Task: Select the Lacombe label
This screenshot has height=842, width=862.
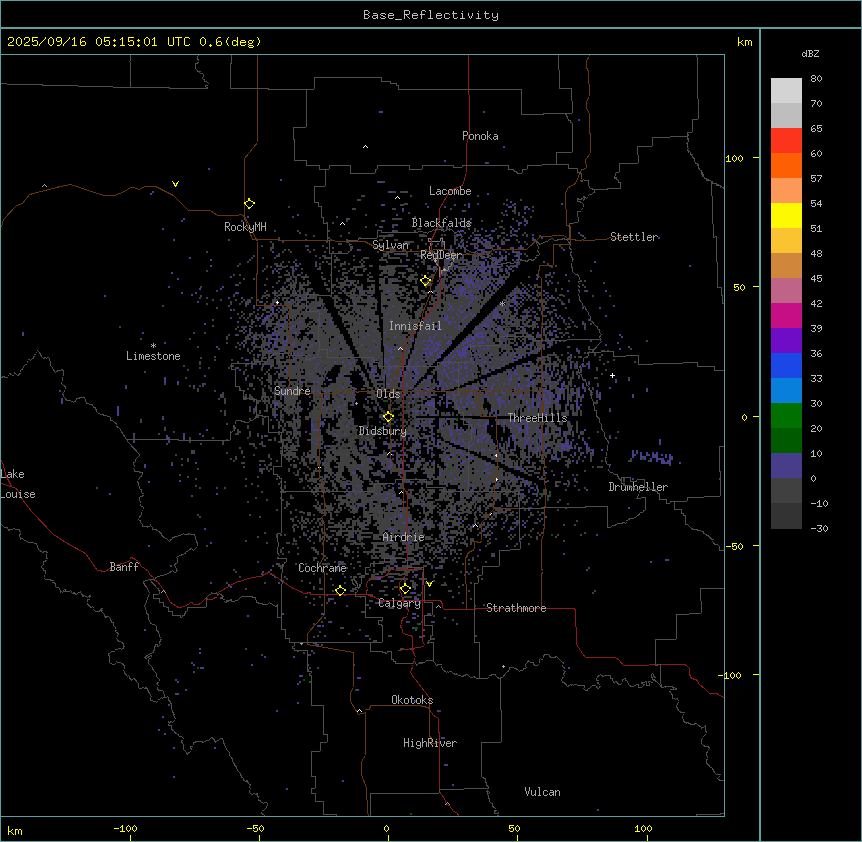Action: point(450,191)
